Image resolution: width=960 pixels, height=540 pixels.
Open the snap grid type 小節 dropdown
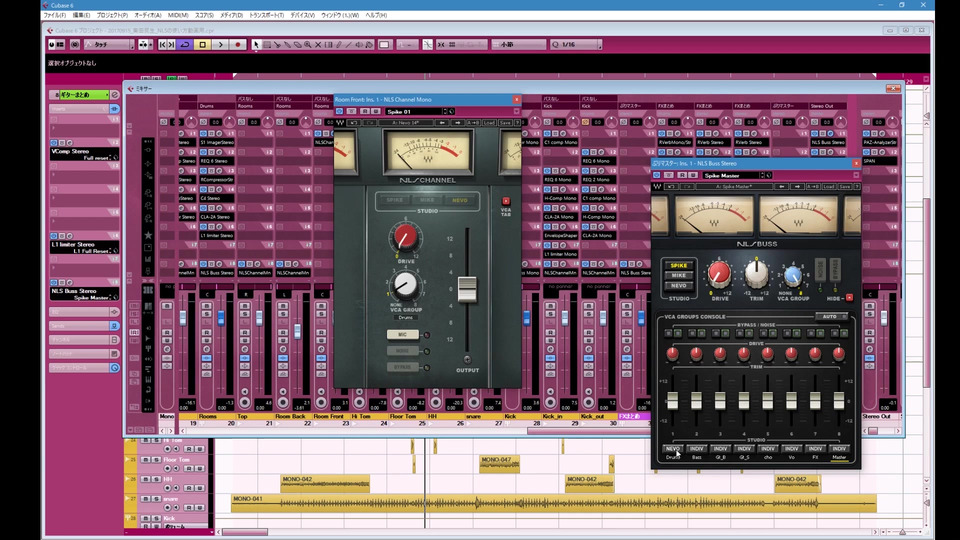(x=519, y=45)
